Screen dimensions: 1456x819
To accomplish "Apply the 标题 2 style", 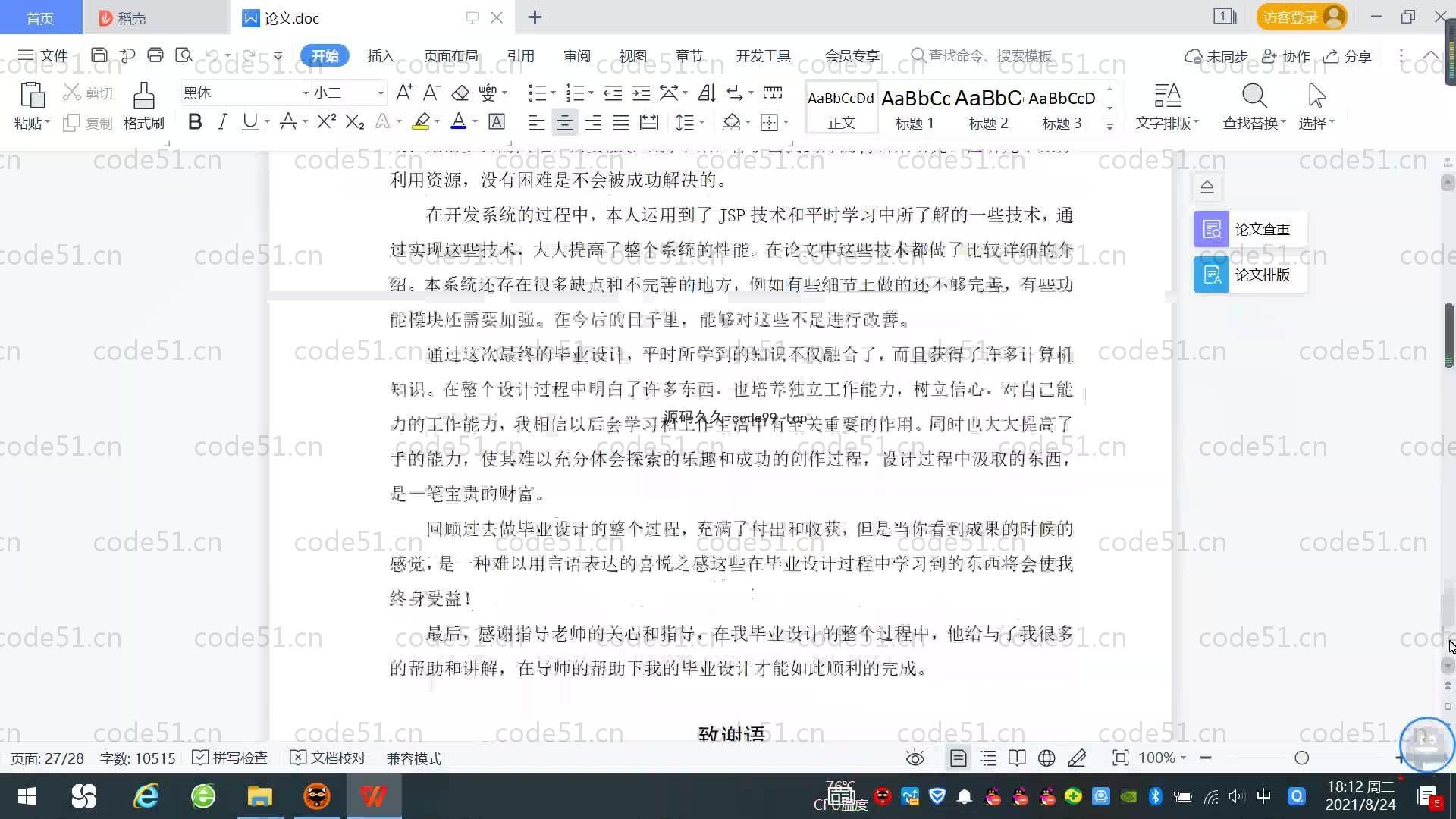I will 988,108.
